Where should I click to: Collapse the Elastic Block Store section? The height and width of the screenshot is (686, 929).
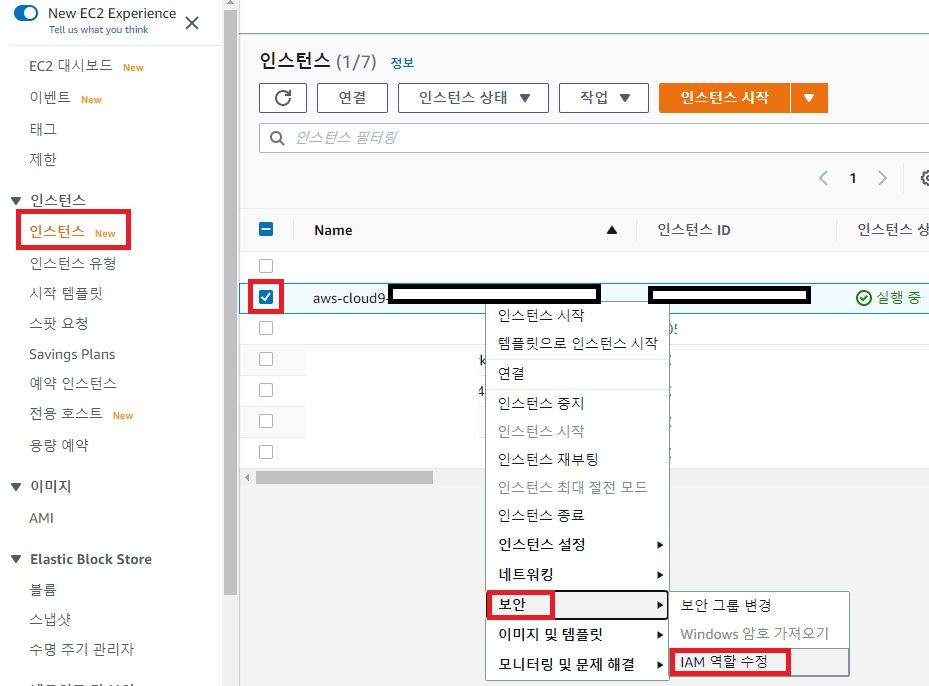[x=16, y=559]
